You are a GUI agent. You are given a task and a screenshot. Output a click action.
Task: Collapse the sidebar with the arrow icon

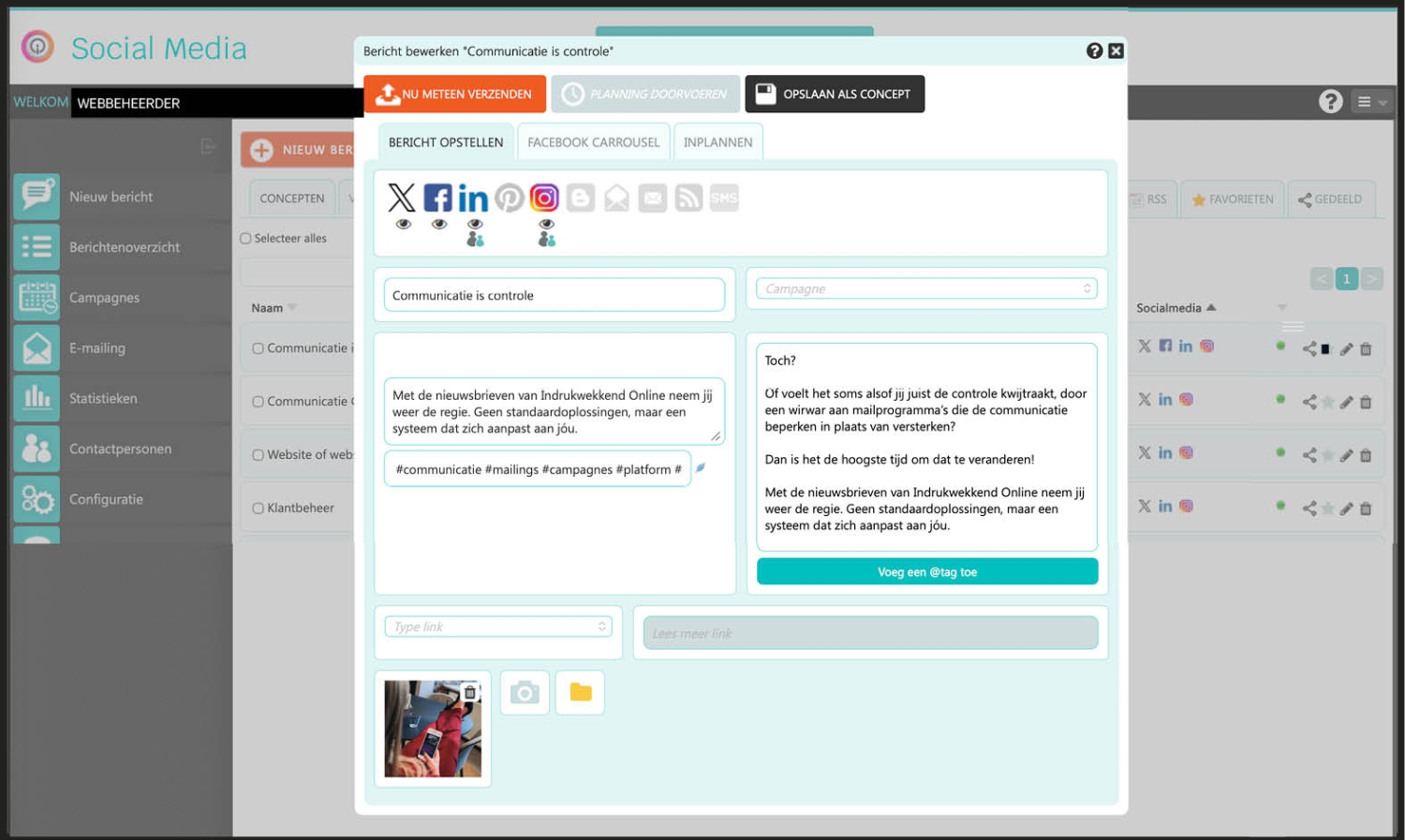coord(208,146)
